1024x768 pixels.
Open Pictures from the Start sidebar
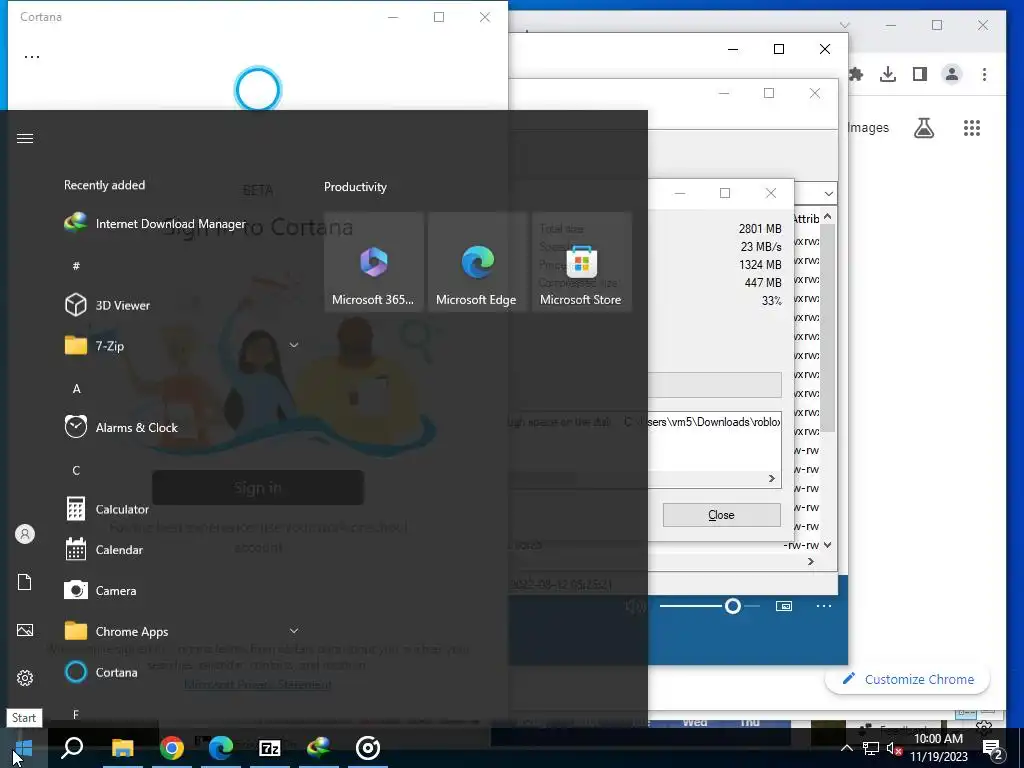[x=25, y=630]
